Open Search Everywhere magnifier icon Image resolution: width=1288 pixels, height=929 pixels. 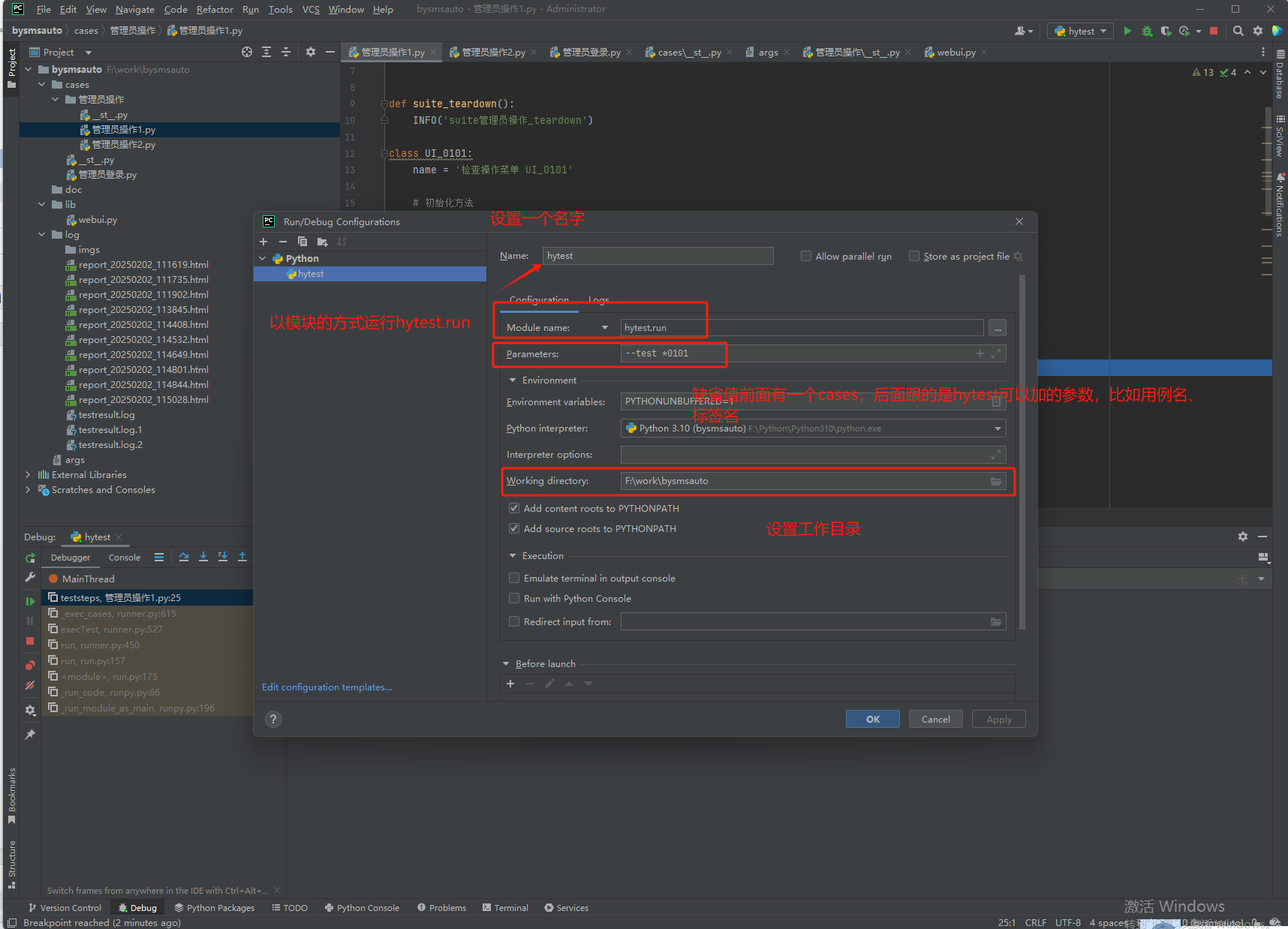coord(1238,31)
